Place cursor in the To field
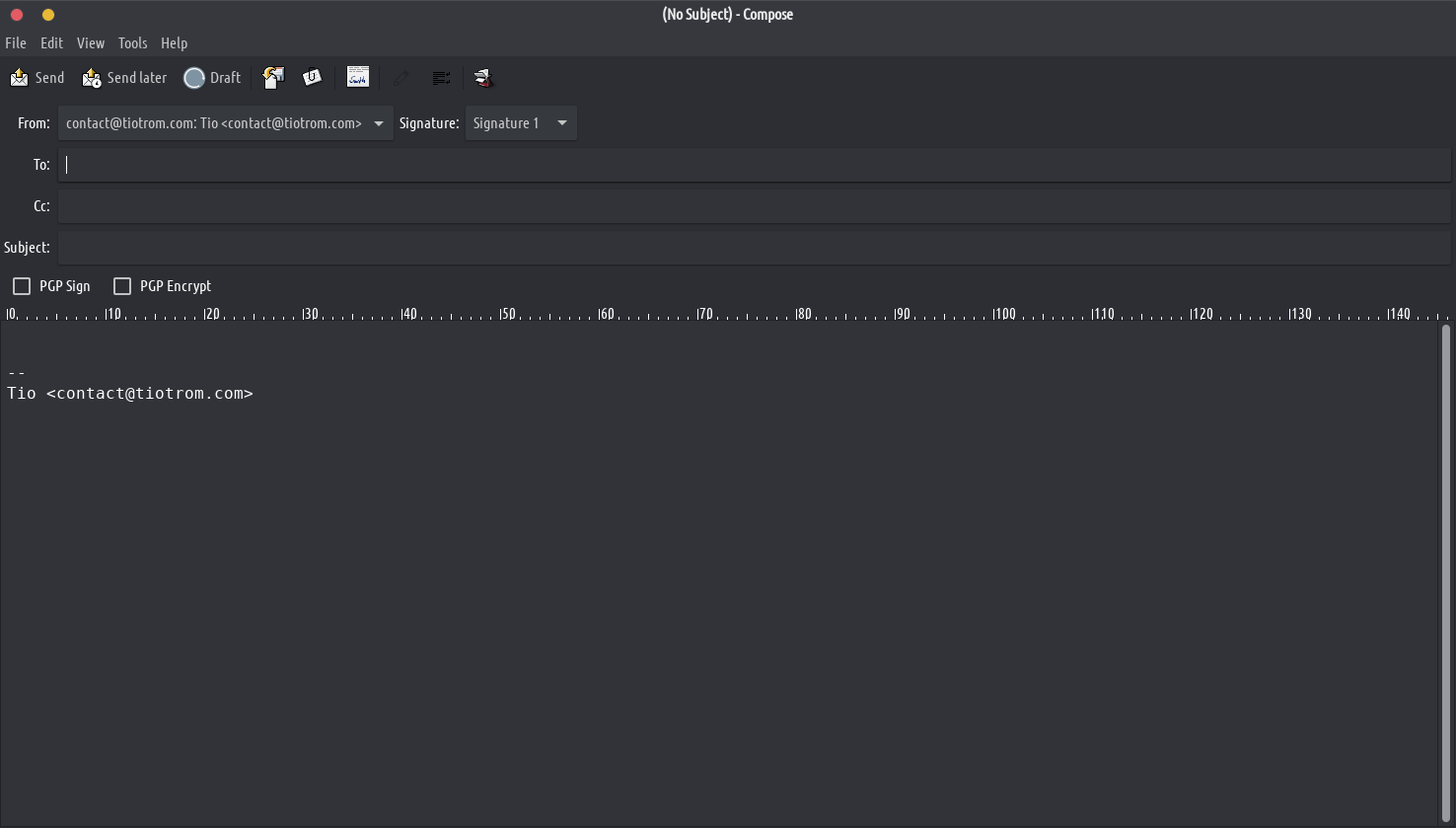 754,165
